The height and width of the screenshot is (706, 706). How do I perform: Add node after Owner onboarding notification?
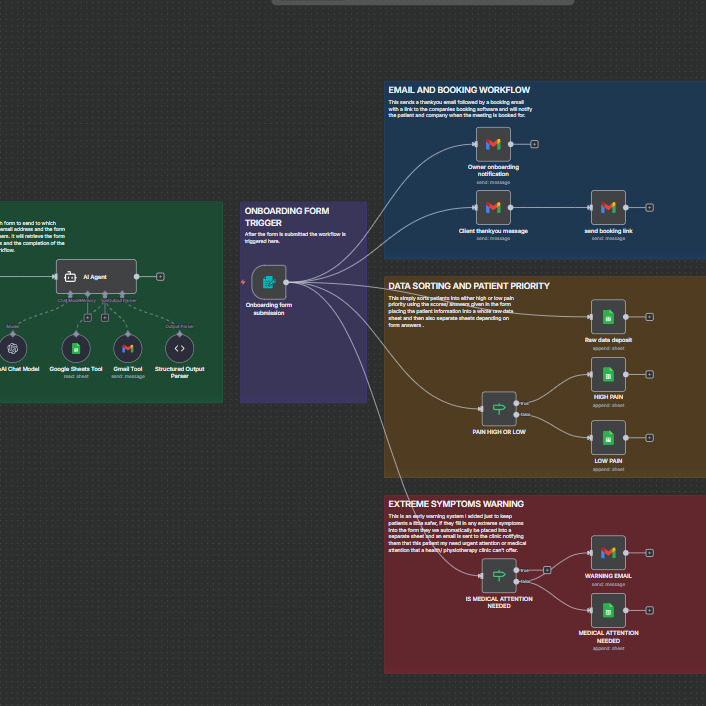point(534,144)
